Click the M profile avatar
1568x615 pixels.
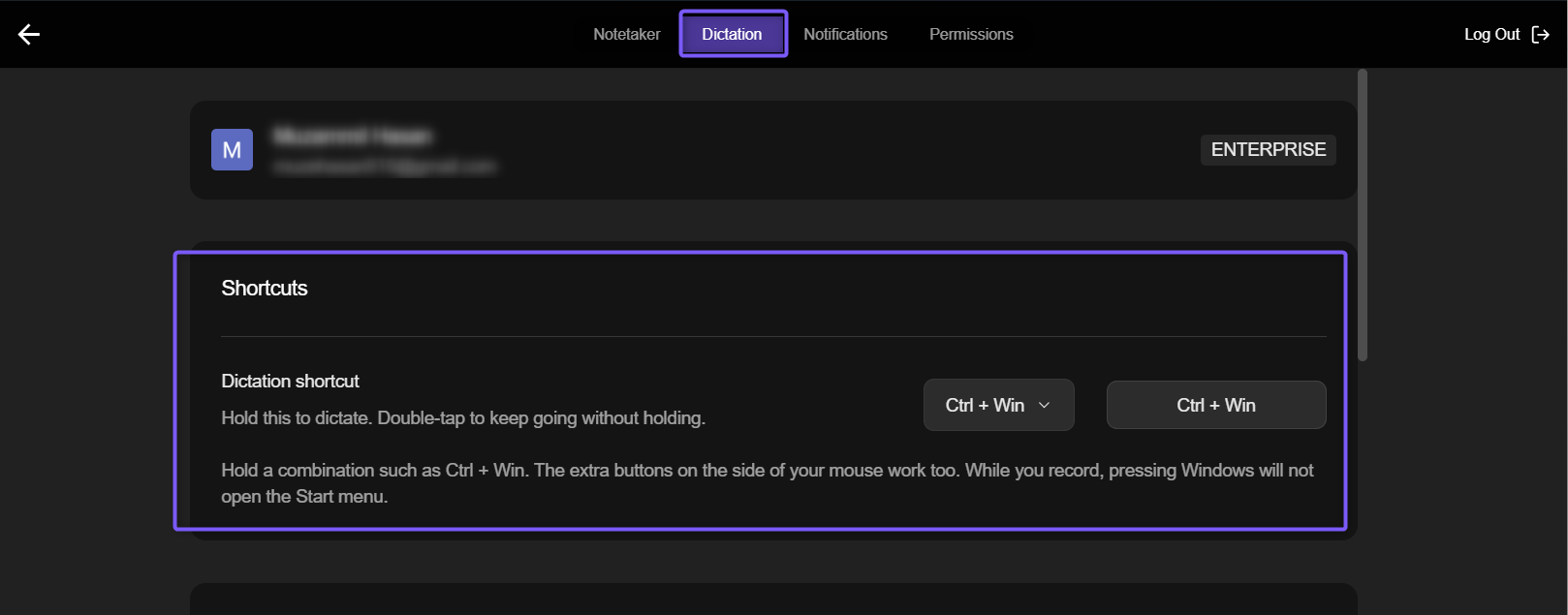tap(233, 150)
